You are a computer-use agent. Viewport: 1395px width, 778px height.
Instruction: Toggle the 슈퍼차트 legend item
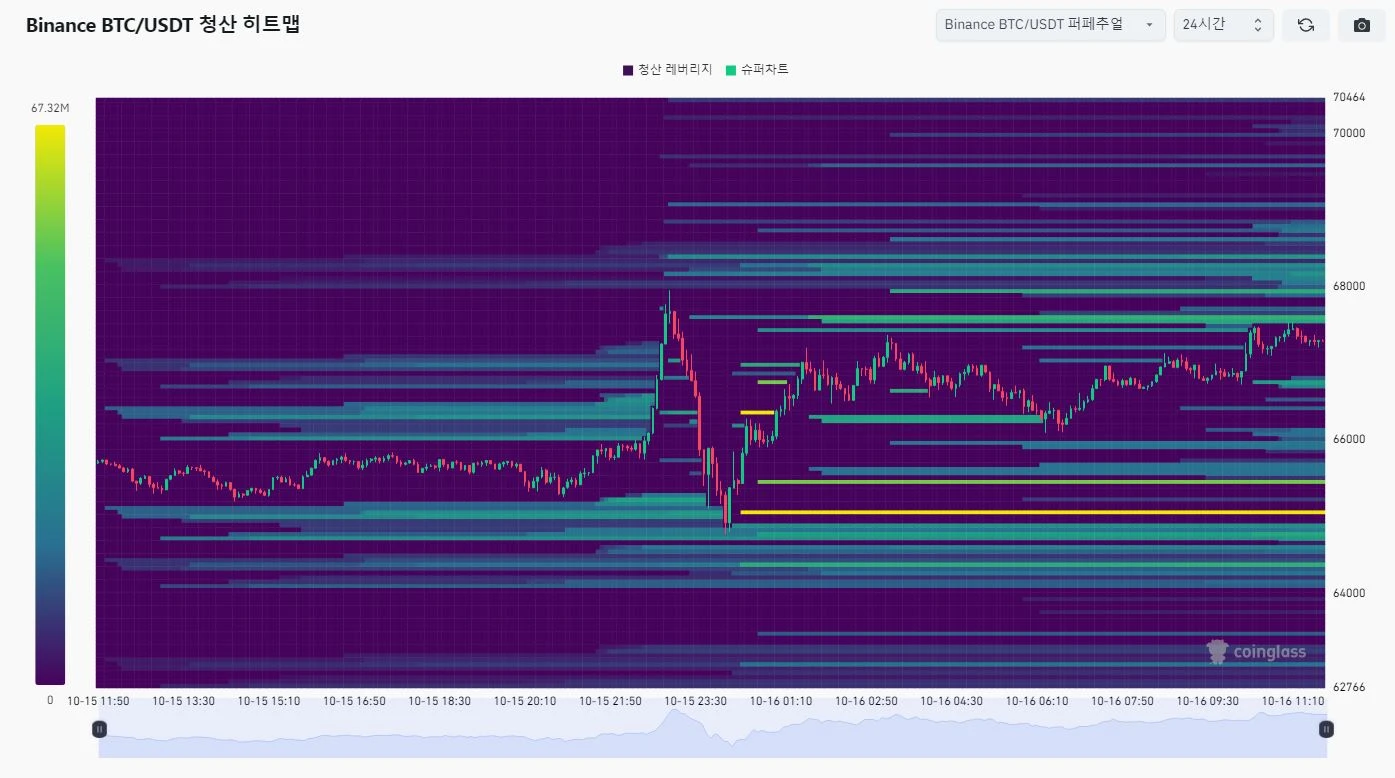[x=757, y=70]
